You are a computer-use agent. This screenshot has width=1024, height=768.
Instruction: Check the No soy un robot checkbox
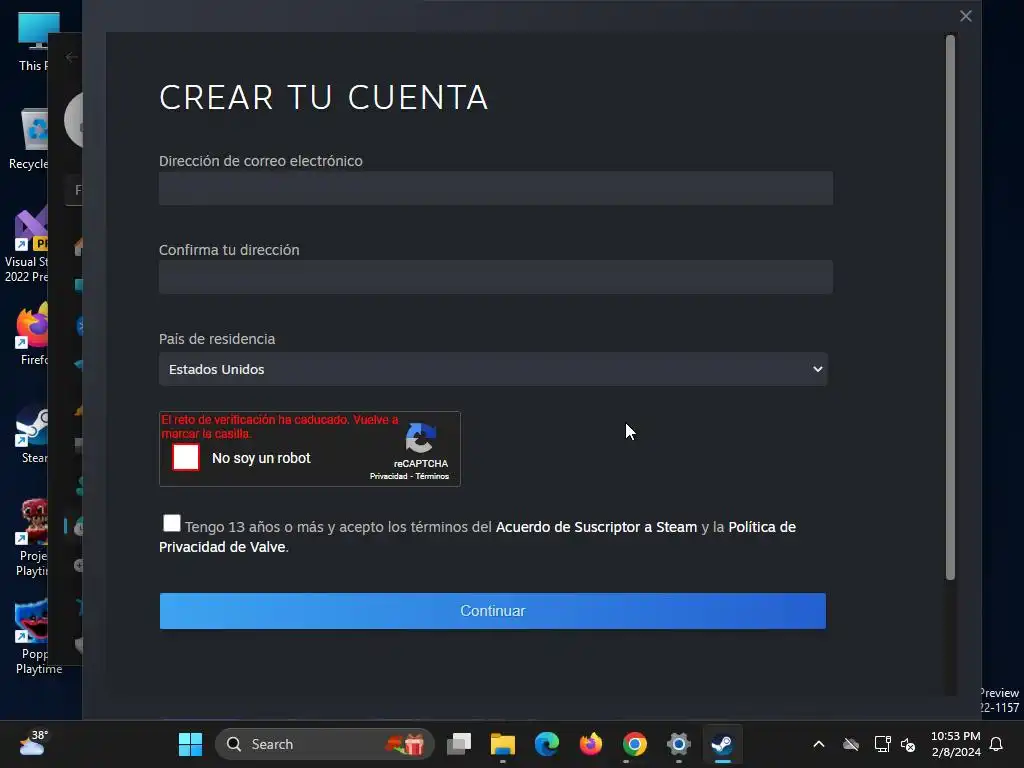[x=185, y=457]
